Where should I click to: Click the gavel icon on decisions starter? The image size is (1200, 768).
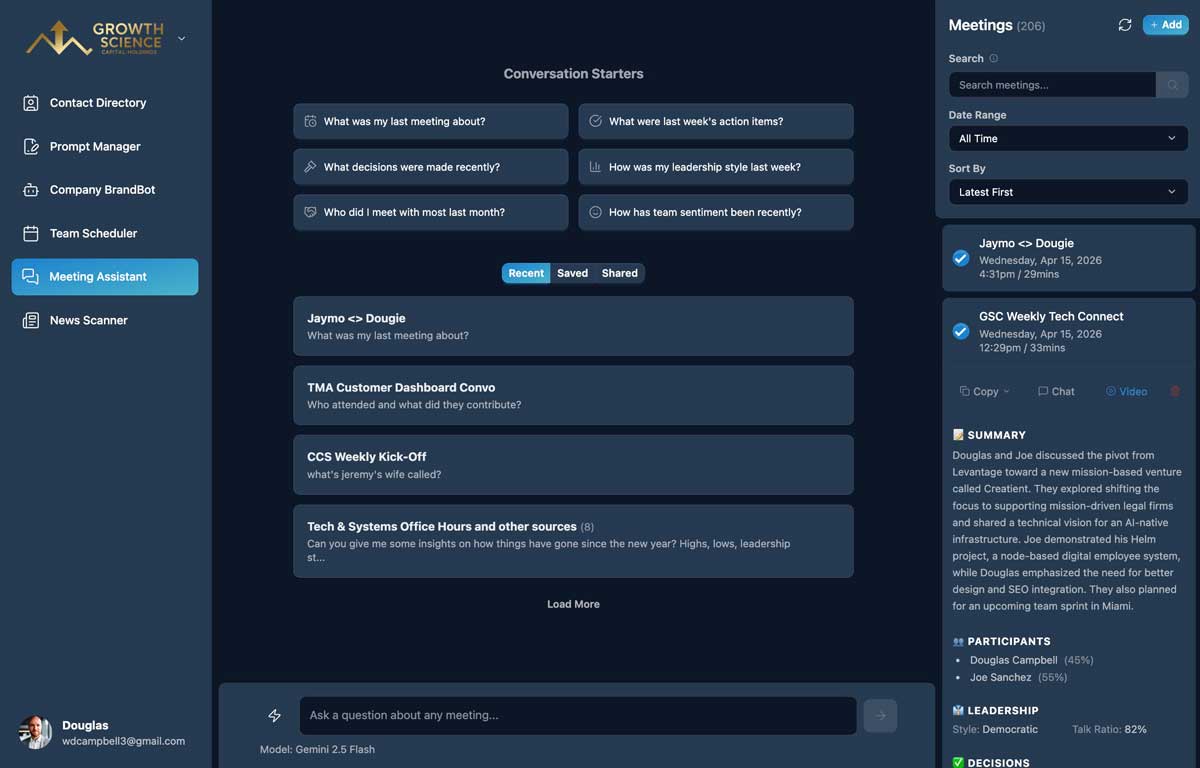(x=310, y=167)
